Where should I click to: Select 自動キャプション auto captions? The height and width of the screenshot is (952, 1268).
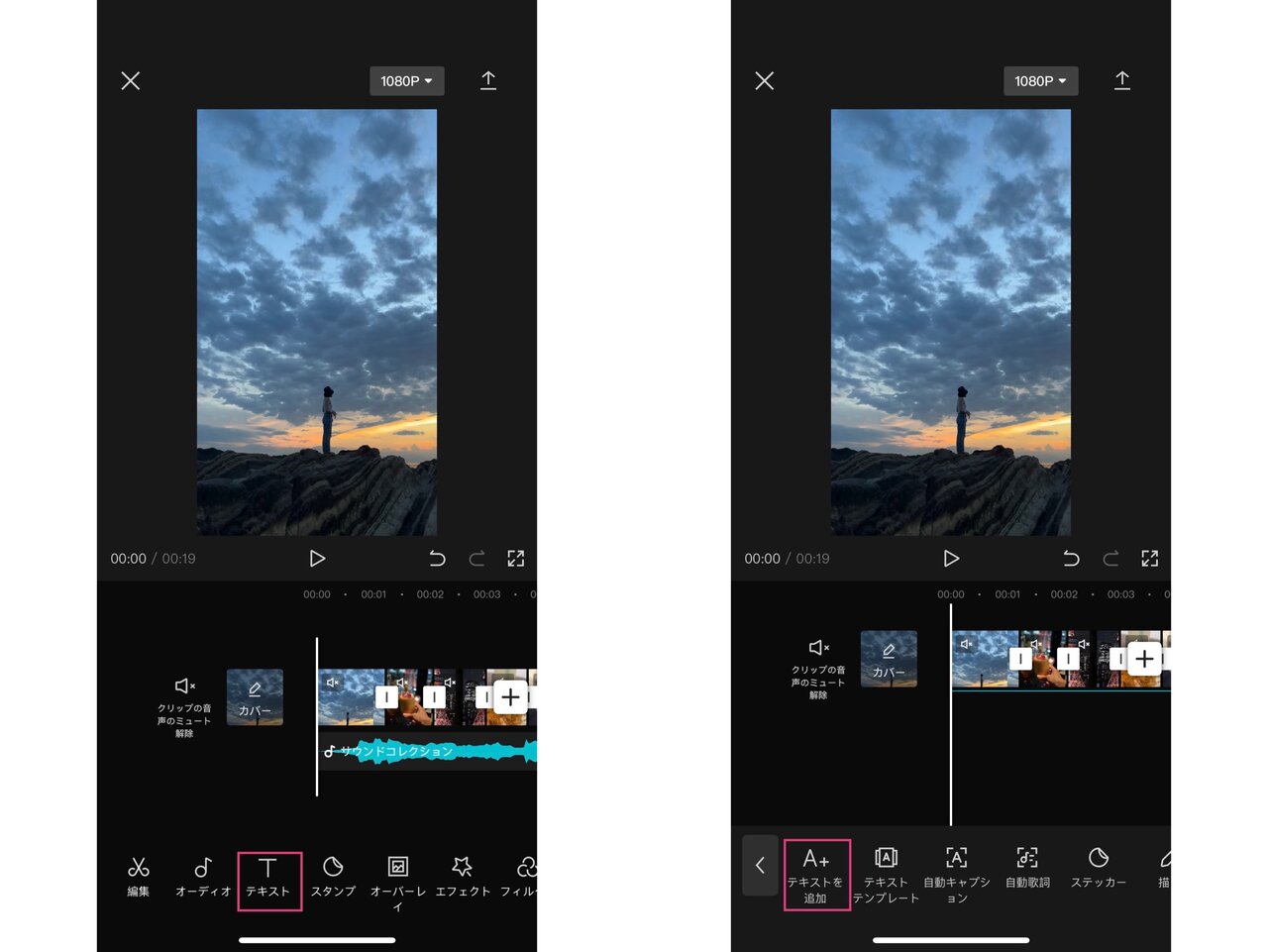(x=957, y=875)
